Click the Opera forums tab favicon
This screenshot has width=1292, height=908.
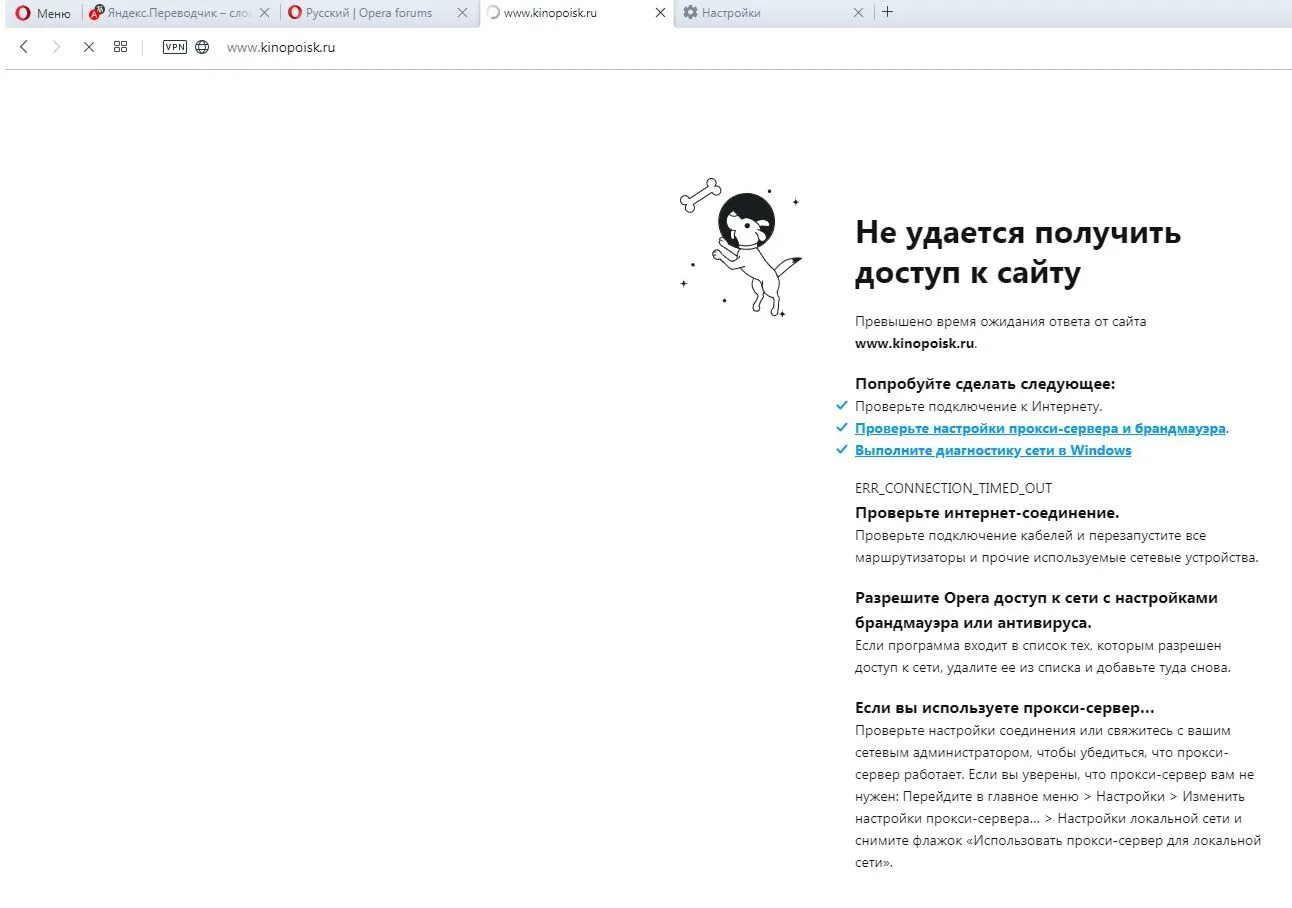tap(295, 13)
